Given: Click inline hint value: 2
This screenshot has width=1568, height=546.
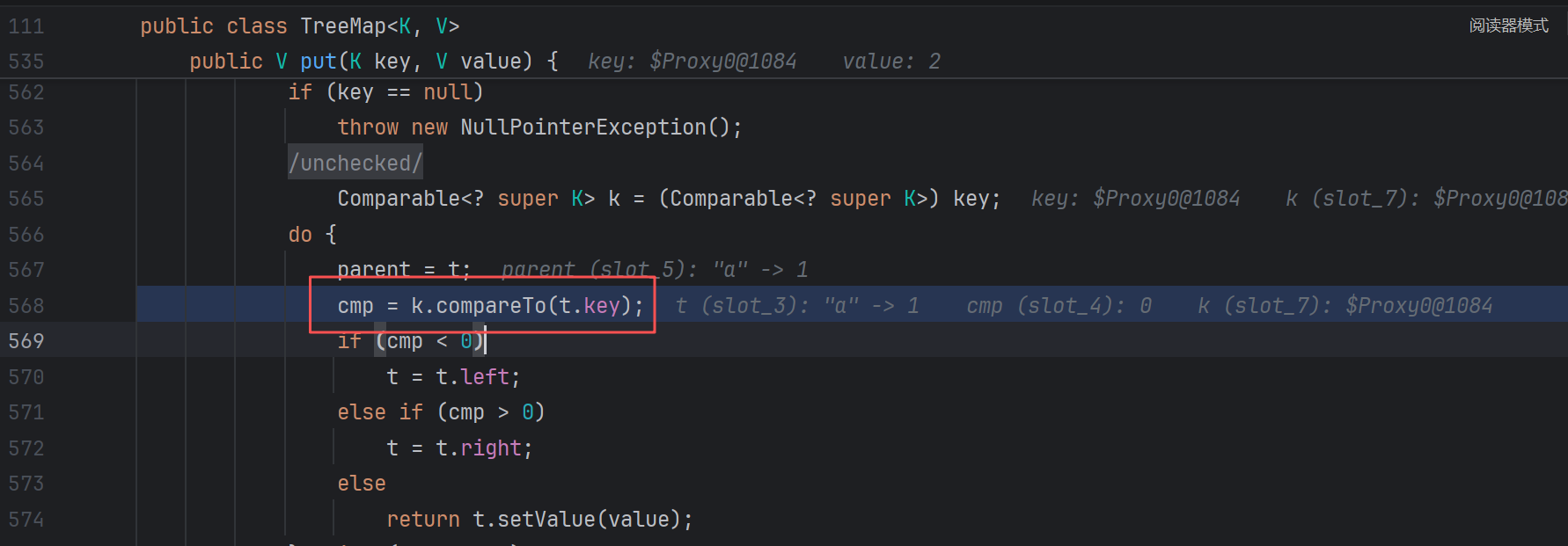Looking at the screenshot, I should [x=890, y=62].
